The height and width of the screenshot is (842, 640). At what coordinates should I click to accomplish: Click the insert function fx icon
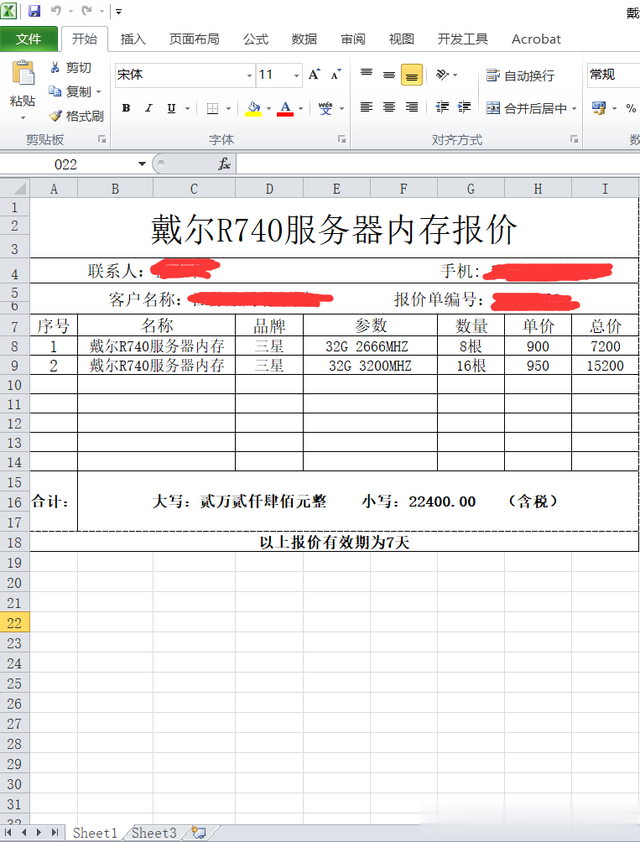tap(224, 164)
